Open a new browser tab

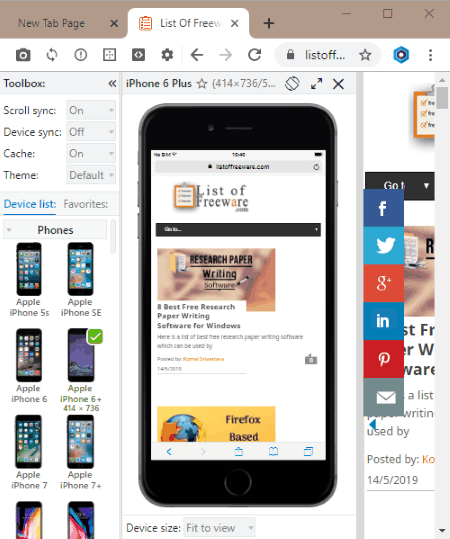click(x=268, y=23)
